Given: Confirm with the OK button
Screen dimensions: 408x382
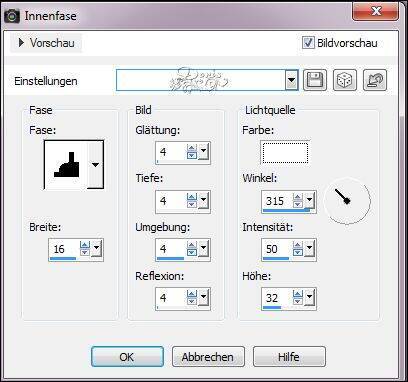Looking at the screenshot, I should (127, 357).
